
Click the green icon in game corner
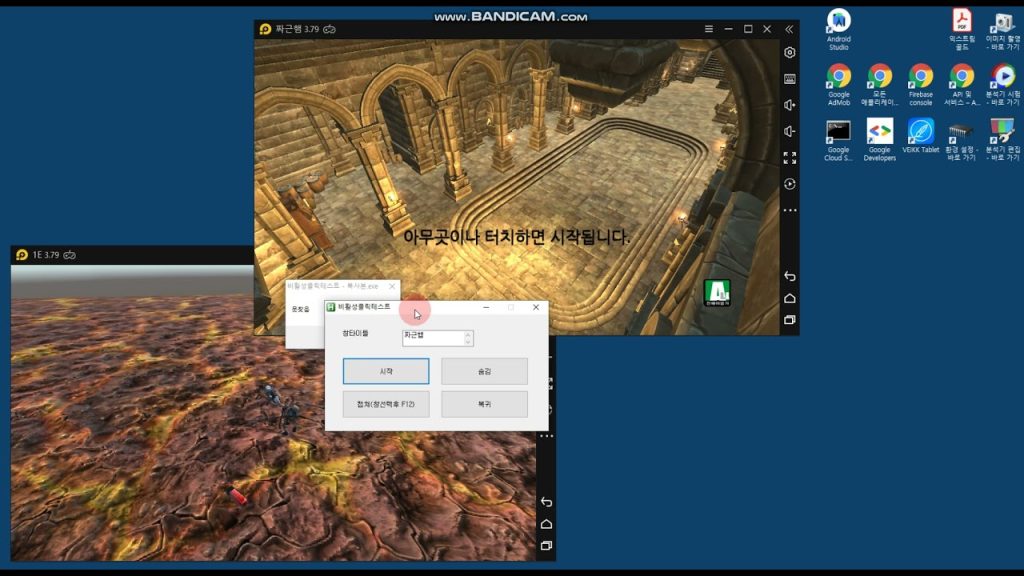(716, 291)
